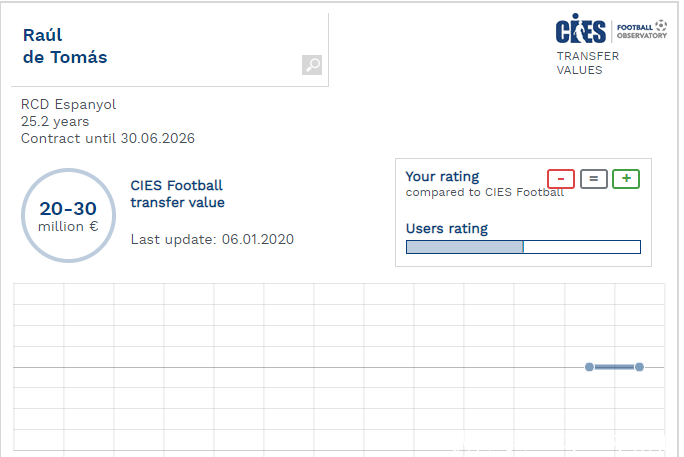Select the right data point on chart
The image size is (684, 457).
coord(639,367)
